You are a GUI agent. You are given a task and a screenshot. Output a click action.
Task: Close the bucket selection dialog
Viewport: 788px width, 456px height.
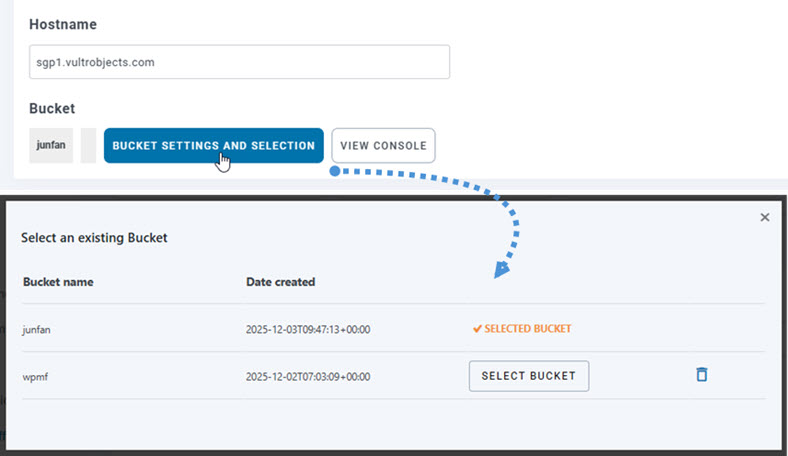point(765,217)
